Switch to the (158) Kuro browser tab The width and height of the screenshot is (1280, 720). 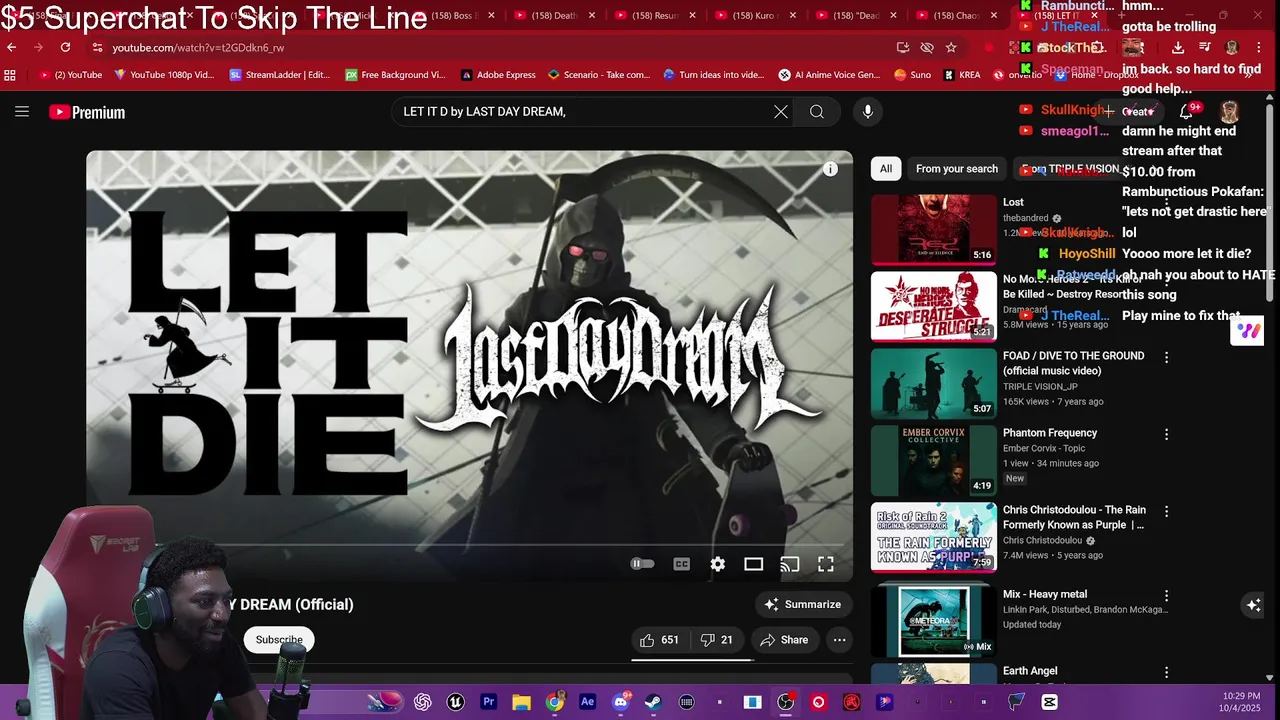point(755,15)
